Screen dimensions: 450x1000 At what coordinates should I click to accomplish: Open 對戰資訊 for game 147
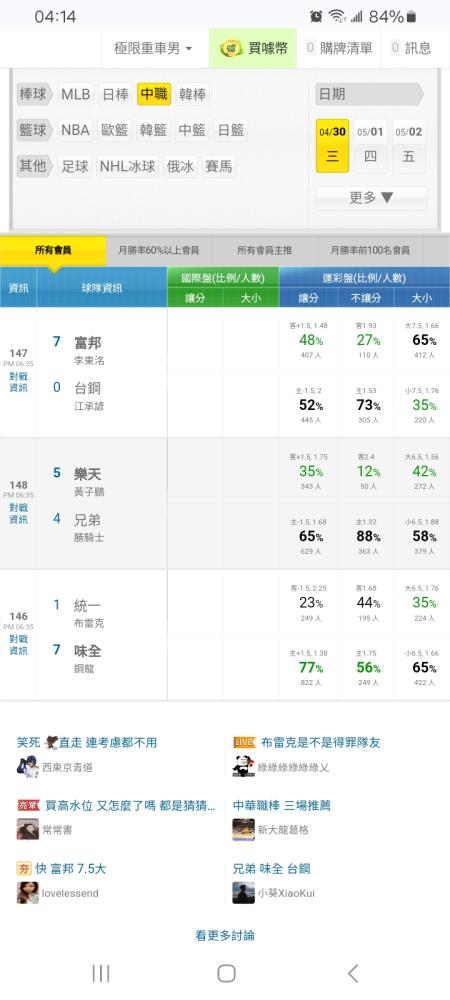(18, 382)
